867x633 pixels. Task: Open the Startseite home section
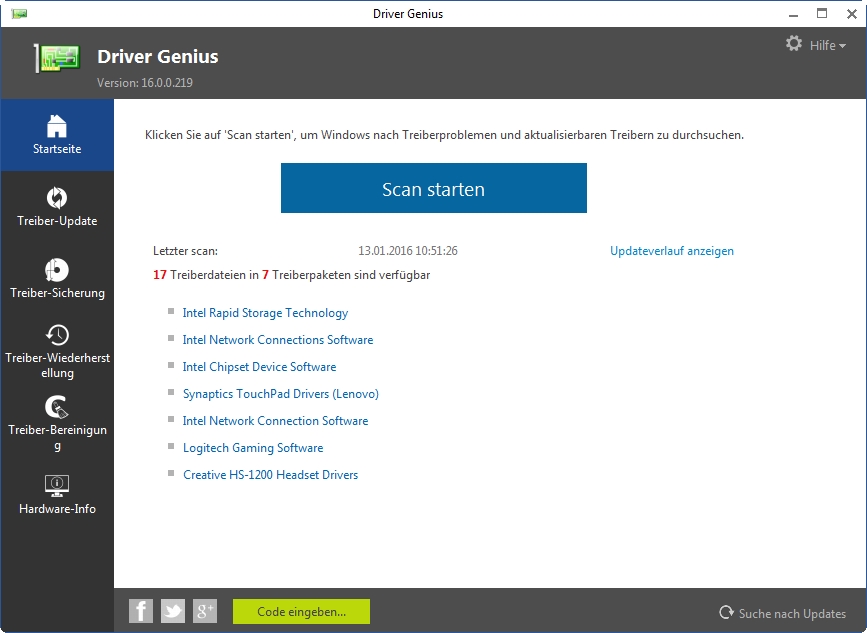57,135
